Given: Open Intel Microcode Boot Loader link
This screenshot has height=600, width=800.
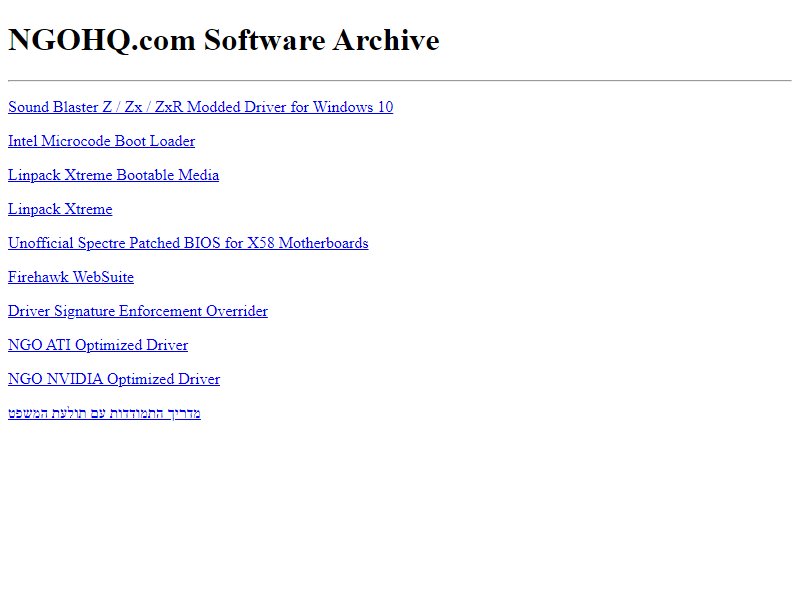Looking at the screenshot, I should (x=102, y=141).
